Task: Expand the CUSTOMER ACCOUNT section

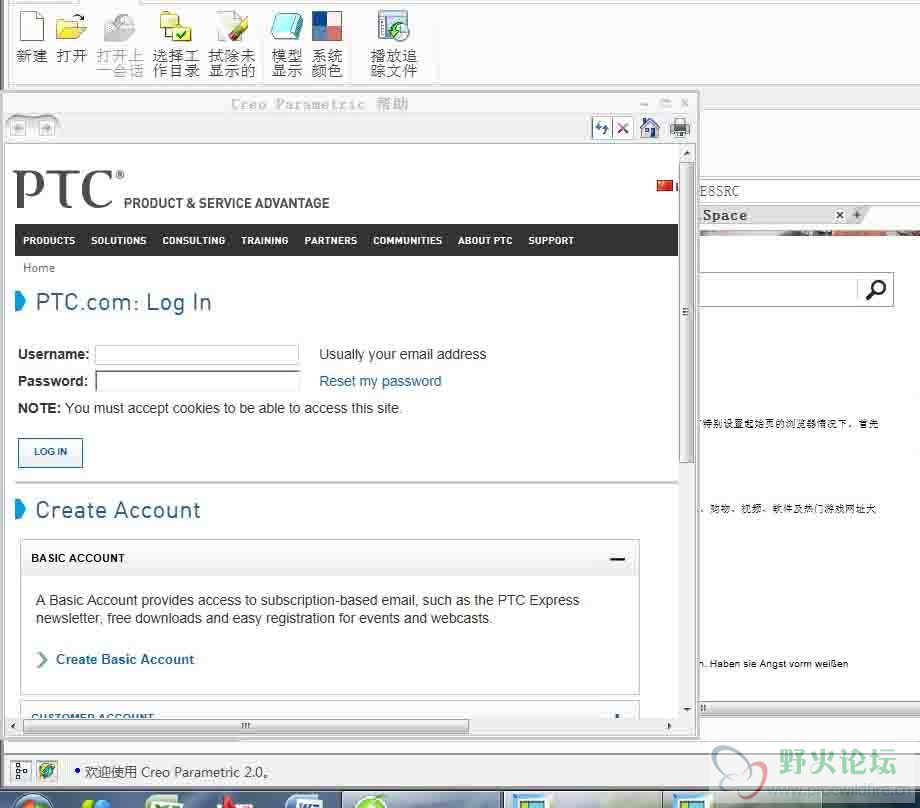Action: 617,715
